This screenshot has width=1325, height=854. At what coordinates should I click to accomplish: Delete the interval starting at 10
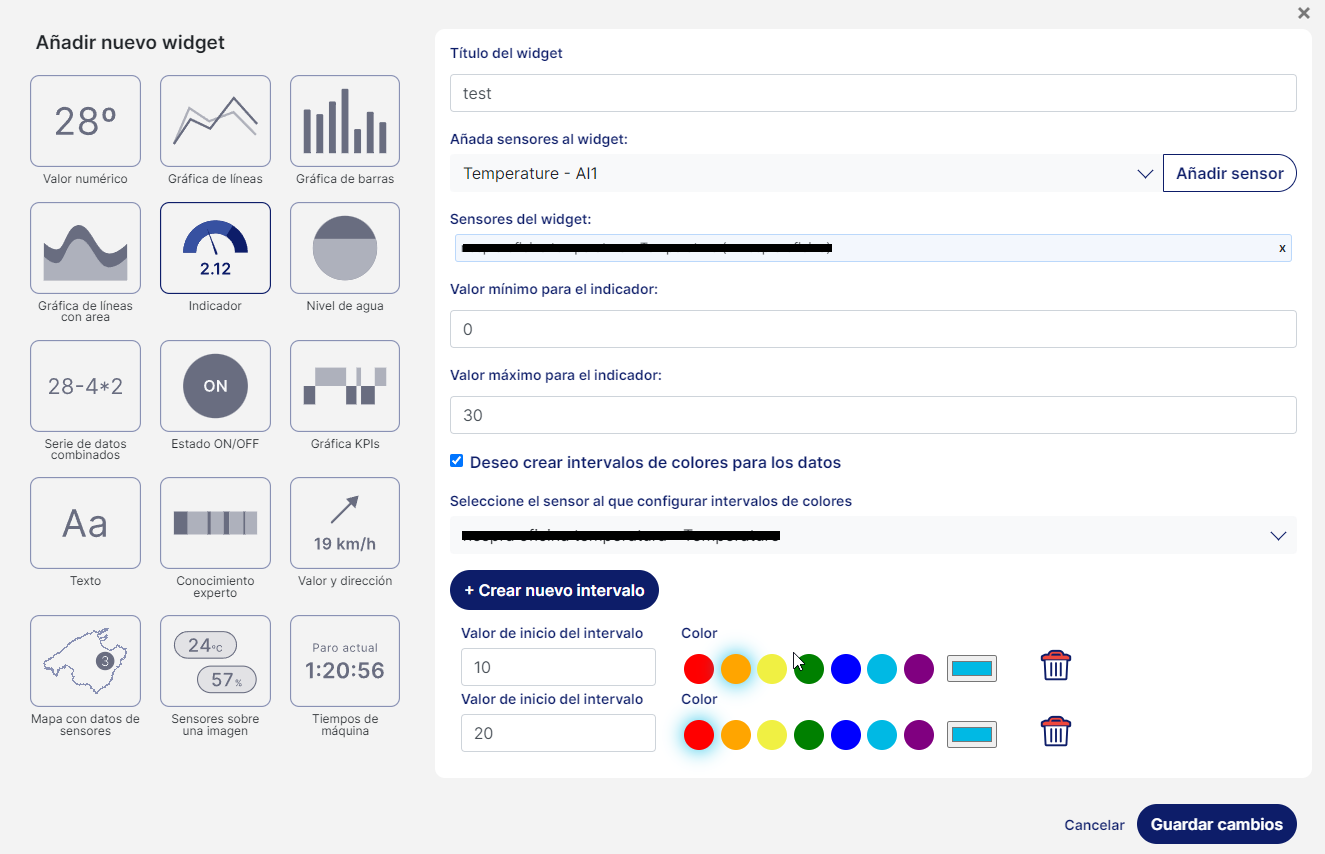[1056, 666]
